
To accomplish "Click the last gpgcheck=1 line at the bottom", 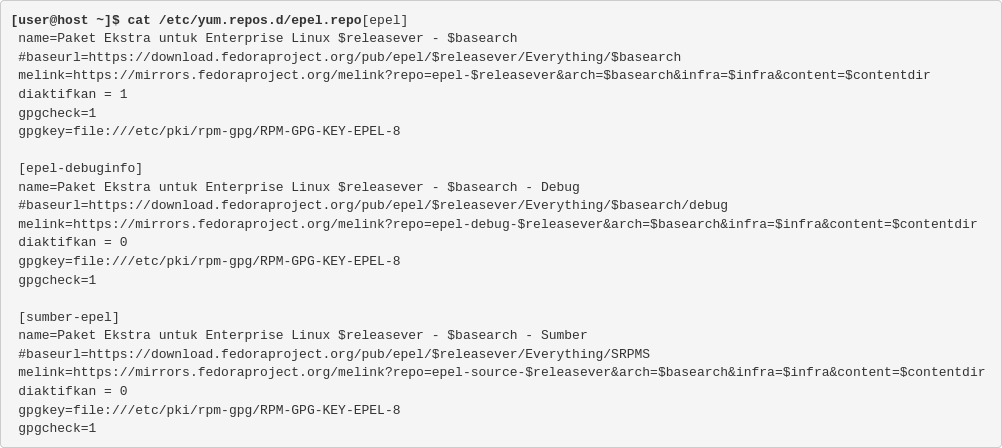I will click(57, 428).
